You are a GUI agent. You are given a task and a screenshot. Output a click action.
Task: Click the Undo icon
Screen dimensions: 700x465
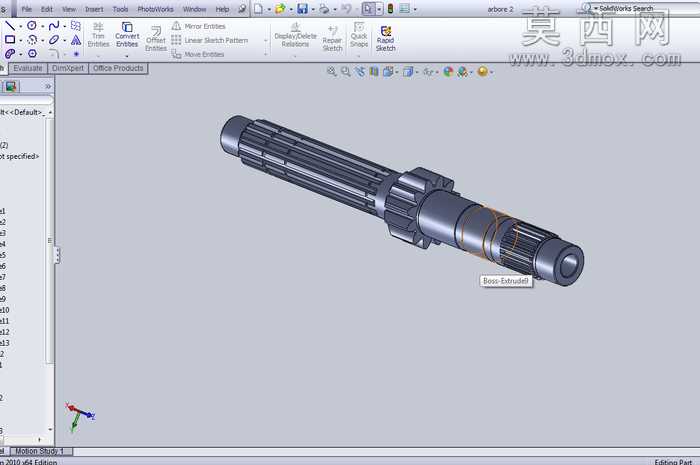[x=346, y=8]
